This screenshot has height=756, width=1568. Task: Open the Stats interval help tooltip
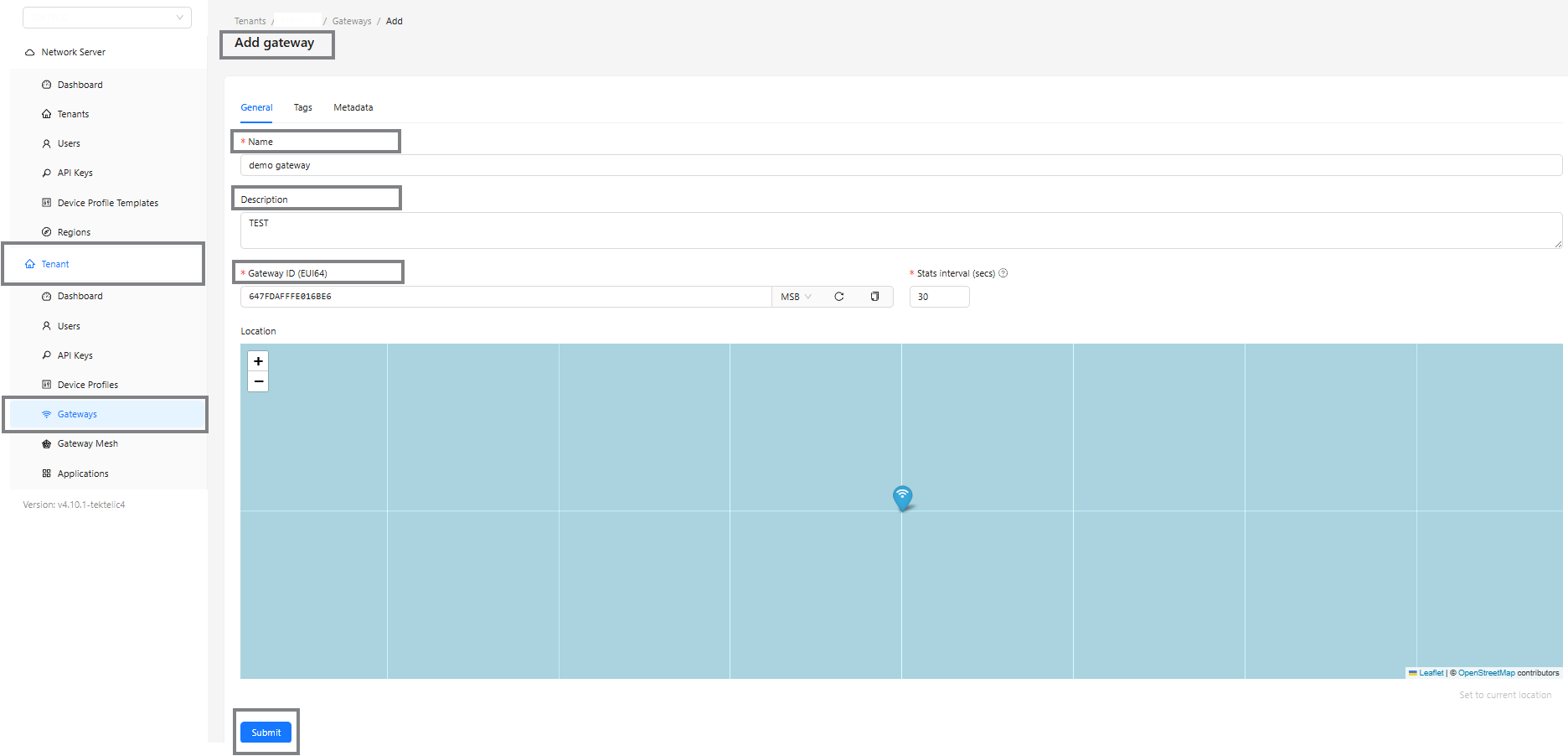(x=1003, y=273)
